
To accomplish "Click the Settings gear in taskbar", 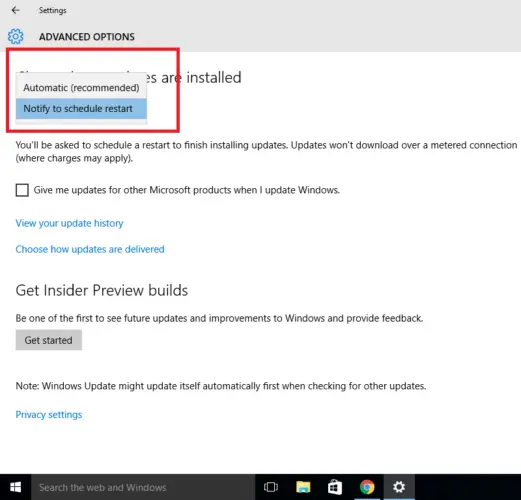I will click(399, 487).
